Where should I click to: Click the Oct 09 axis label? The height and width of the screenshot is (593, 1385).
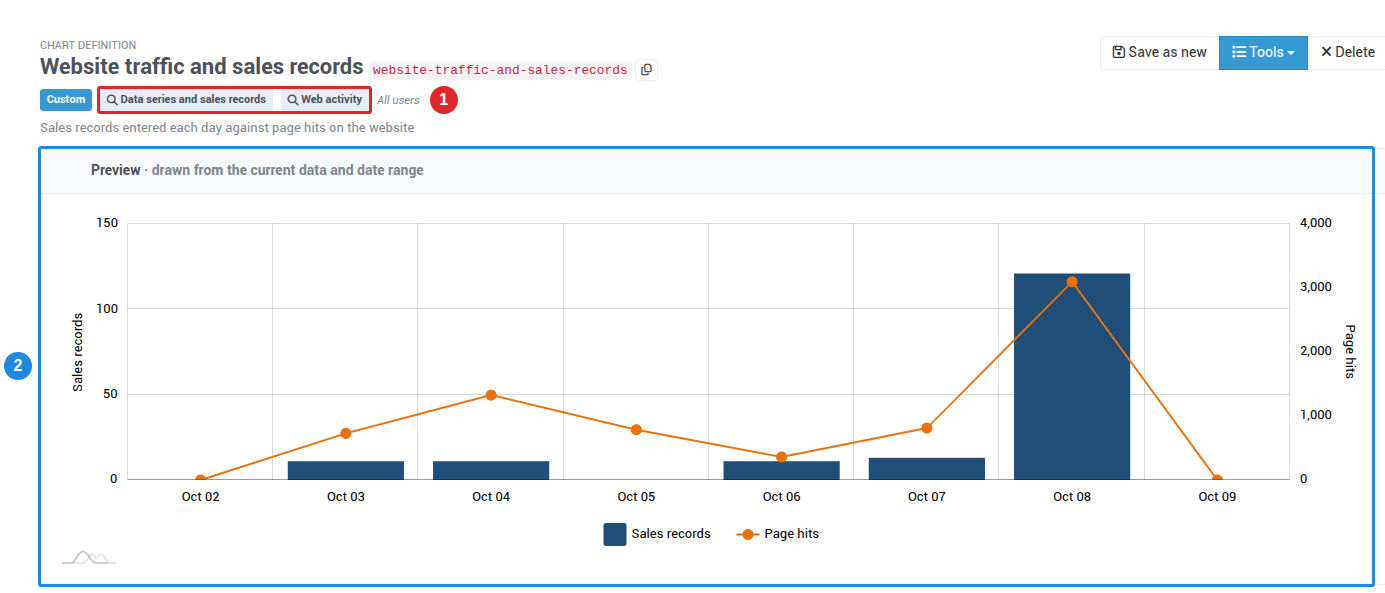point(1217,497)
